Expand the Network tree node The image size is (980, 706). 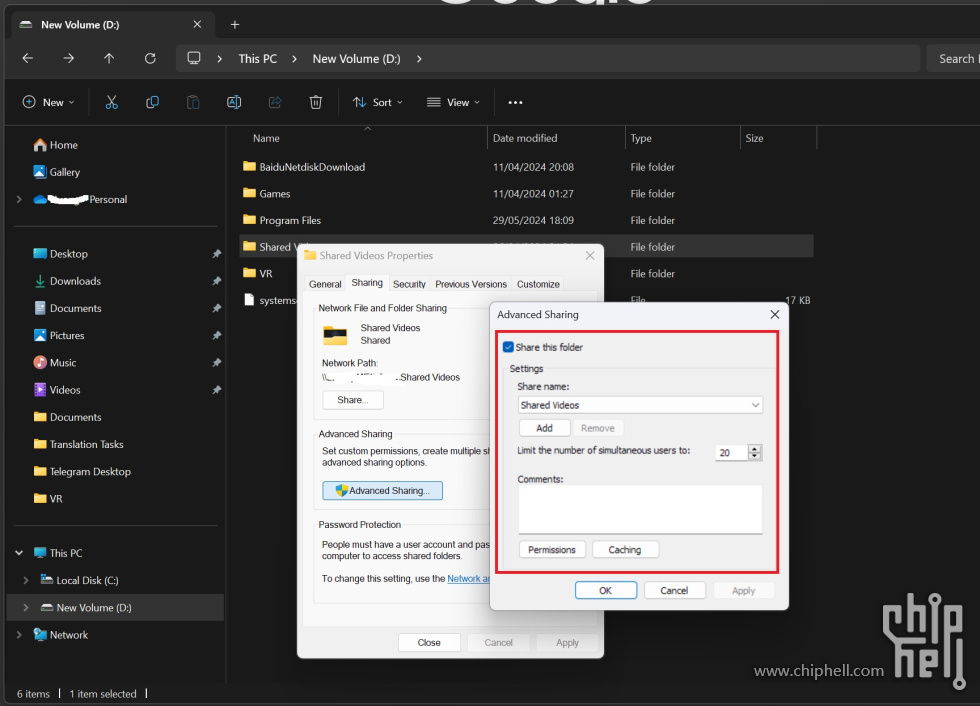pyautogui.click(x=19, y=635)
